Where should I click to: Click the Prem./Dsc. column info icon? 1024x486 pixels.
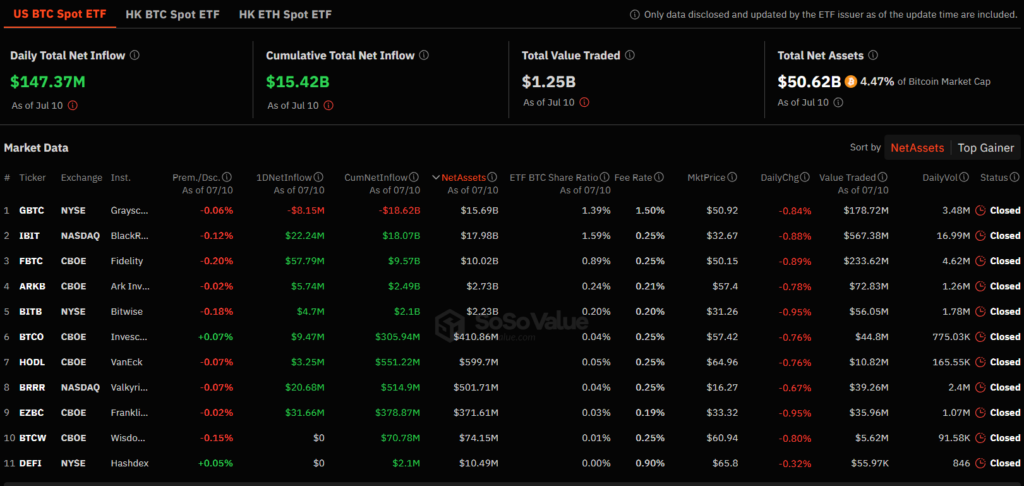pos(227,177)
